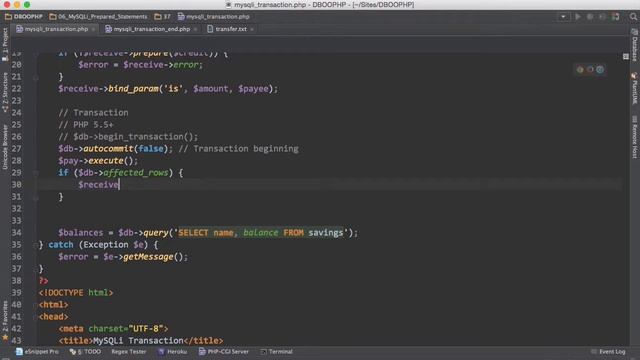Open the Terminal tool window
The height and width of the screenshot is (360, 640).
[x=276, y=351]
